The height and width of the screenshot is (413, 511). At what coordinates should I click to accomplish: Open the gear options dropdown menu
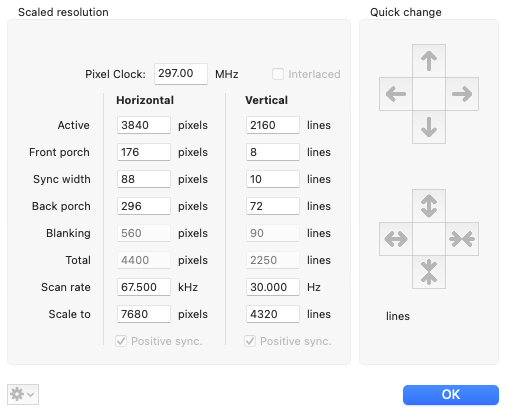click(x=23, y=394)
